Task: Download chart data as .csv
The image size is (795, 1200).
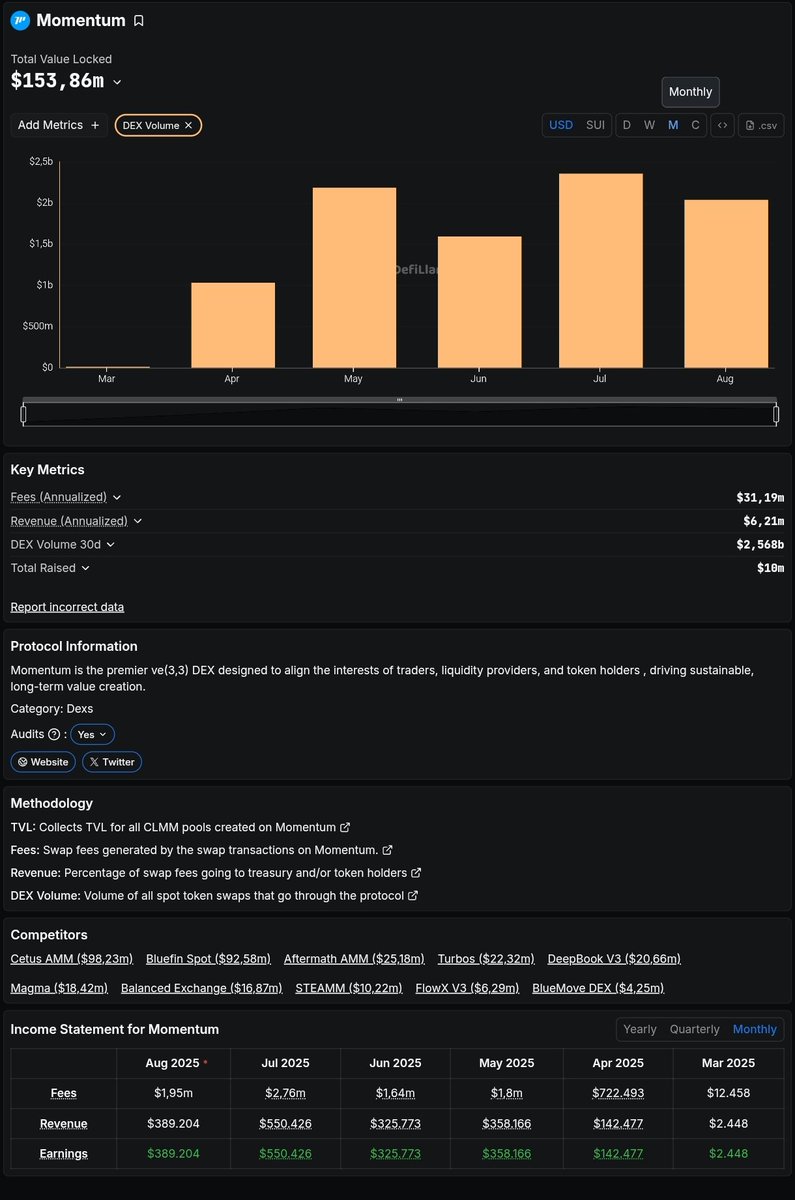Action: (x=761, y=125)
